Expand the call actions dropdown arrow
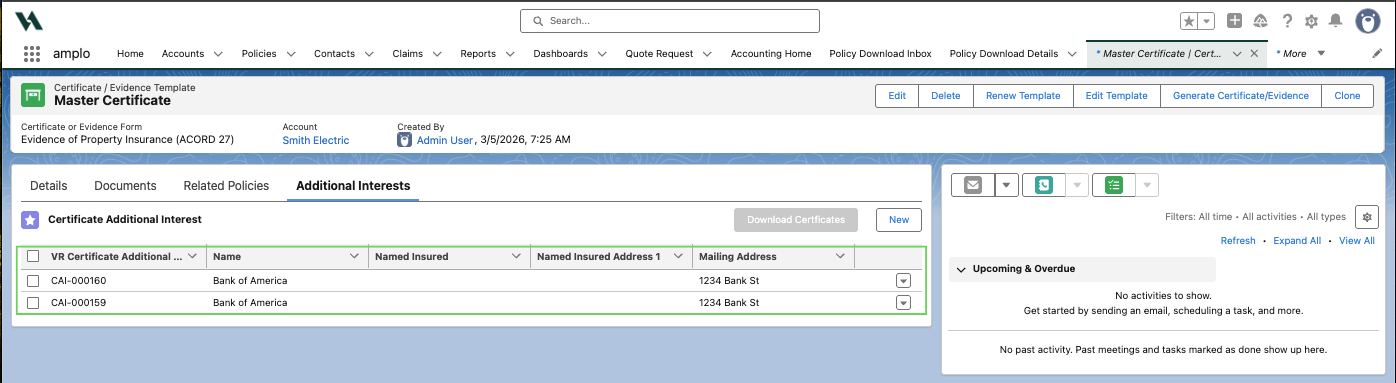The width and height of the screenshot is (1396, 383). [1077, 185]
